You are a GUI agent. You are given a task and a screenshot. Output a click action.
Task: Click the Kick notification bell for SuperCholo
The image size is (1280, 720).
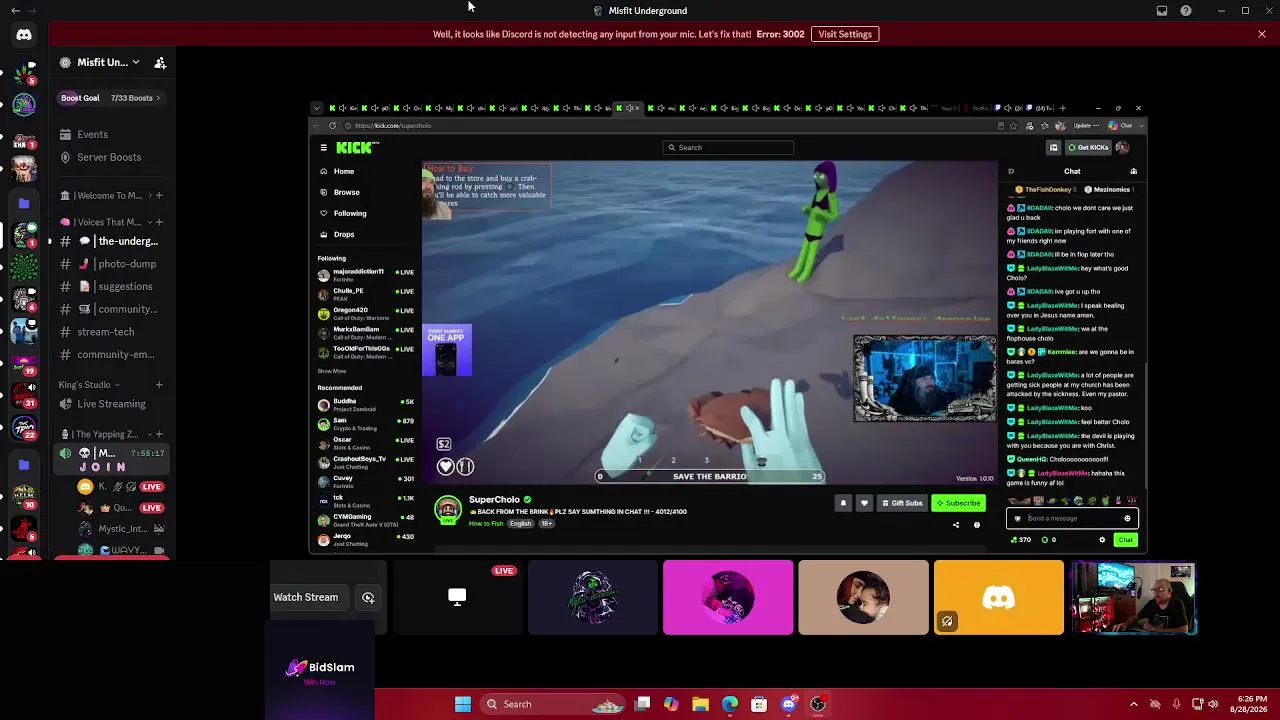click(843, 503)
